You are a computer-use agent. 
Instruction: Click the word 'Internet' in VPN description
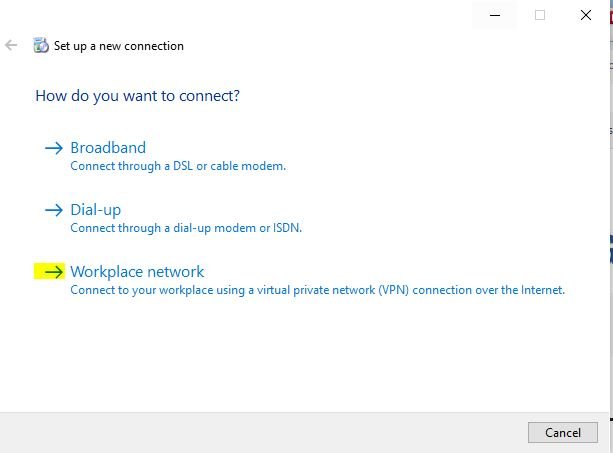pos(543,290)
